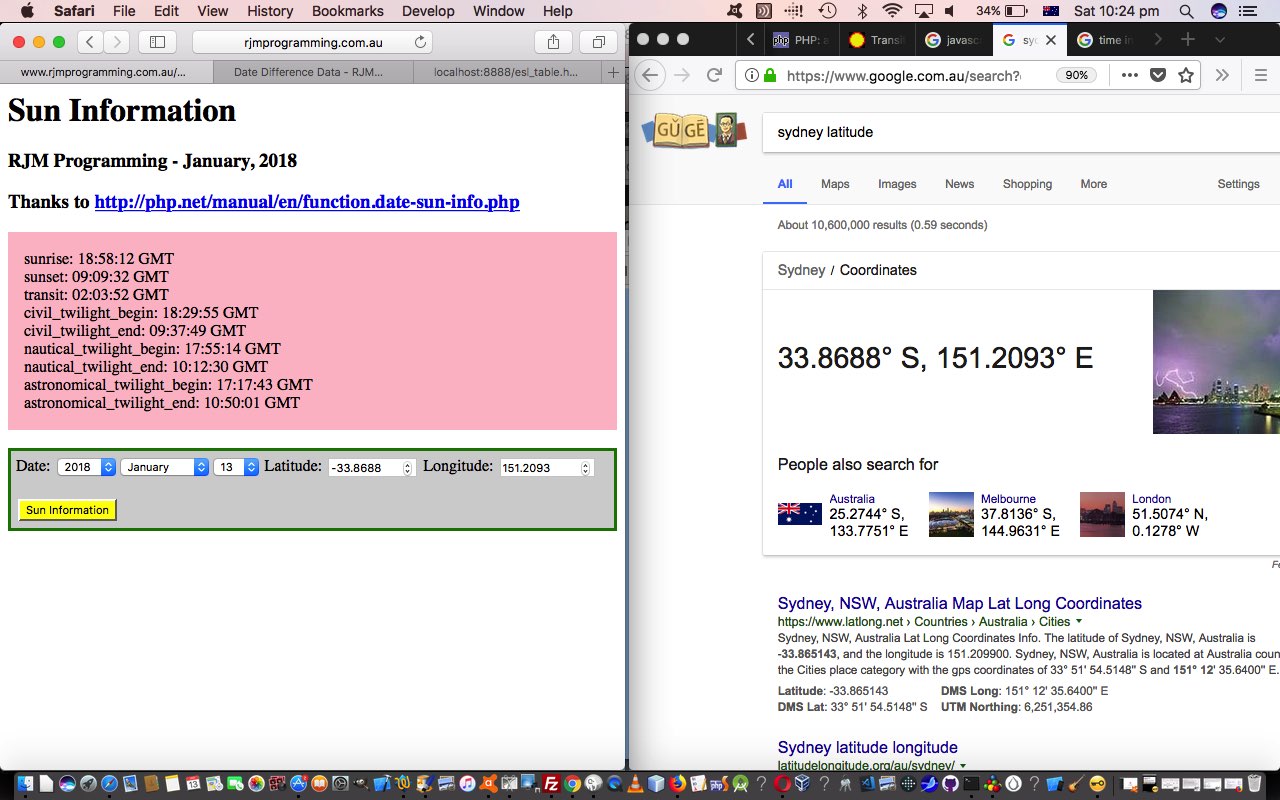
Task: Open Spotlight search in menu bar
Action: point(1186,11)
